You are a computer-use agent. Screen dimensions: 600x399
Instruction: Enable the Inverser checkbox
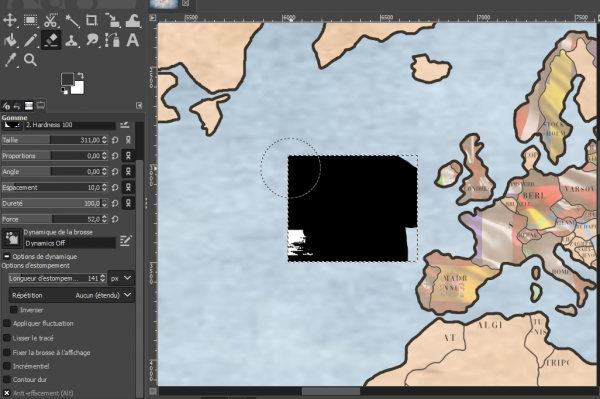click(14, 309)
